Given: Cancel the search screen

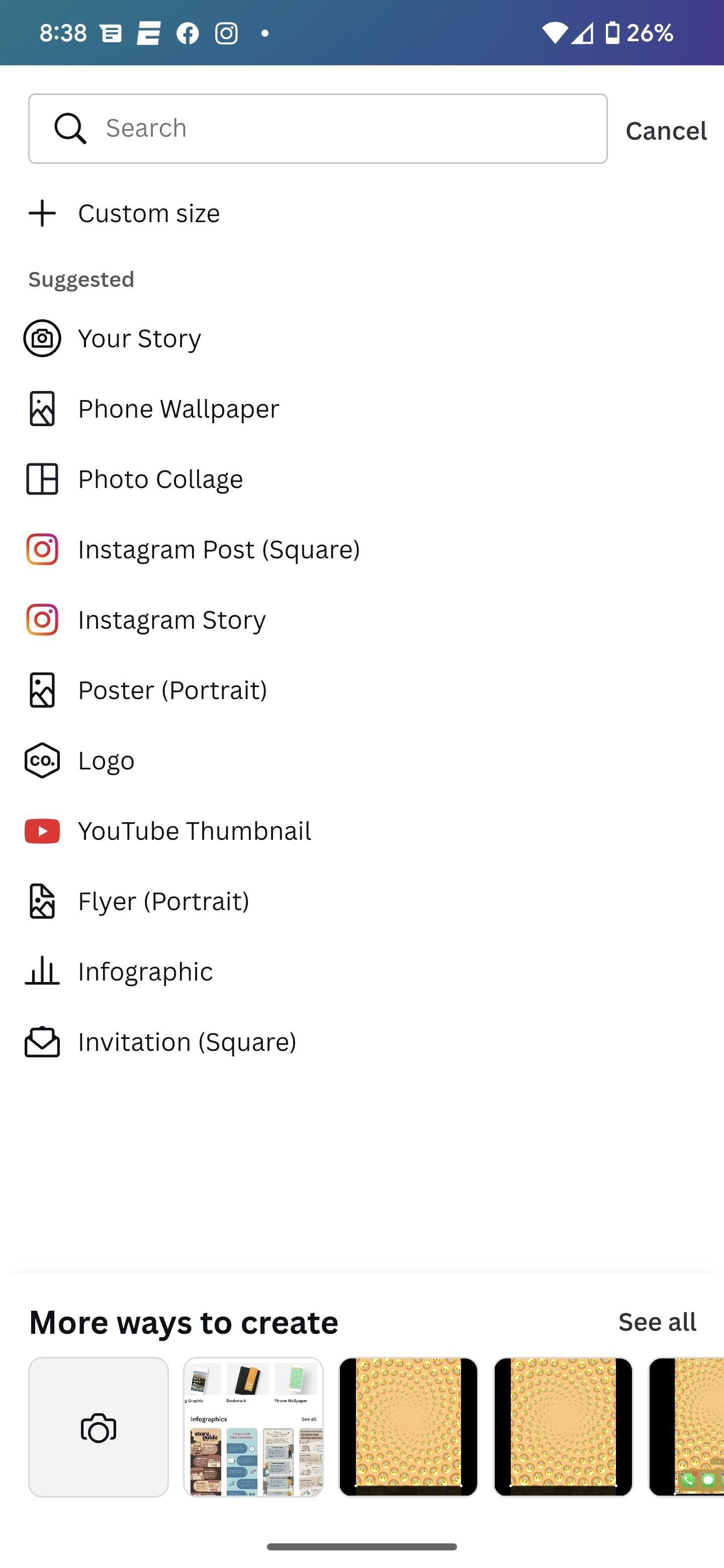Looking at the screenshot, I should (666, 130).
